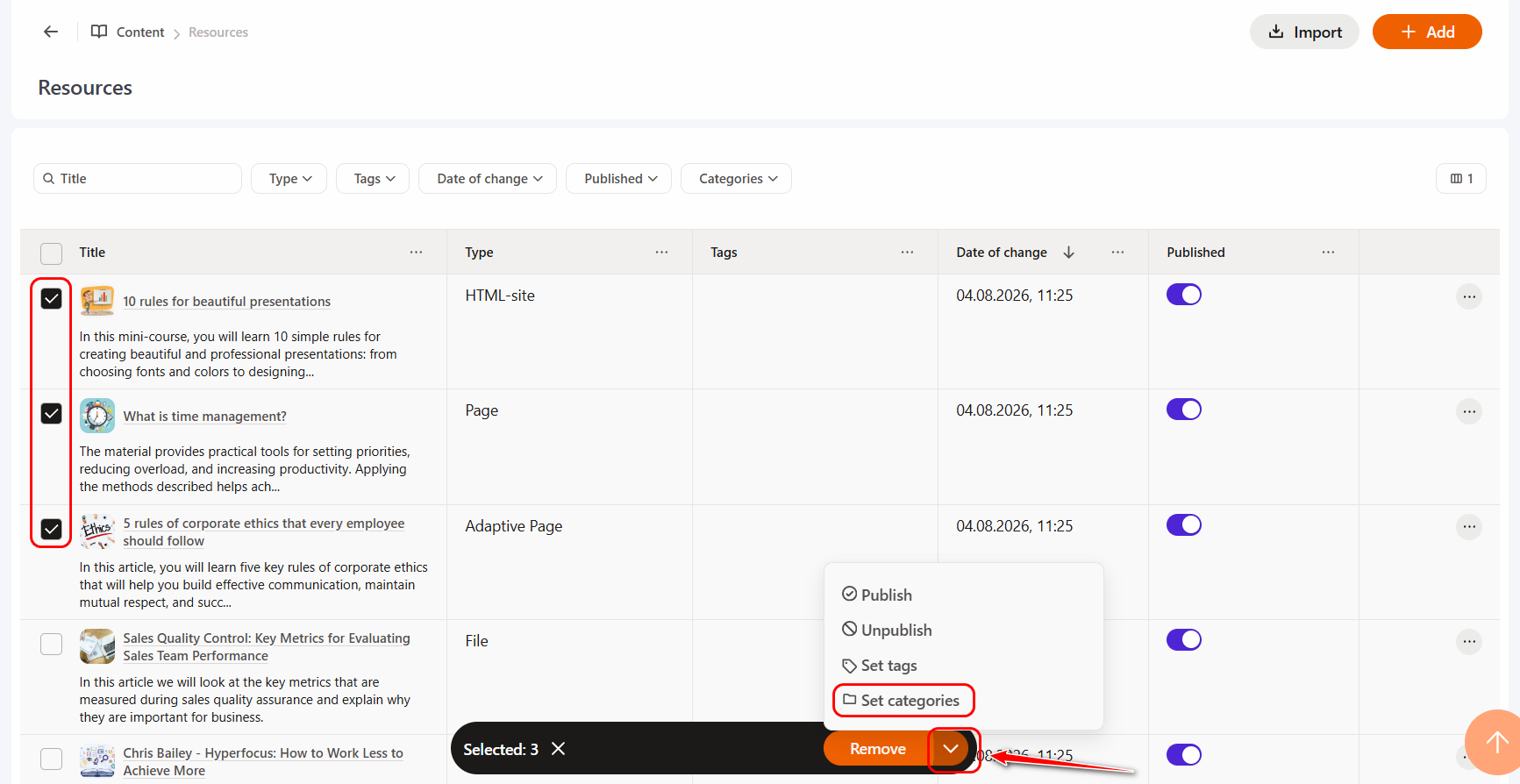Toggle Published switch for time management
The width and height of the screenshot is (1520, 784).
click(1184, 410)
